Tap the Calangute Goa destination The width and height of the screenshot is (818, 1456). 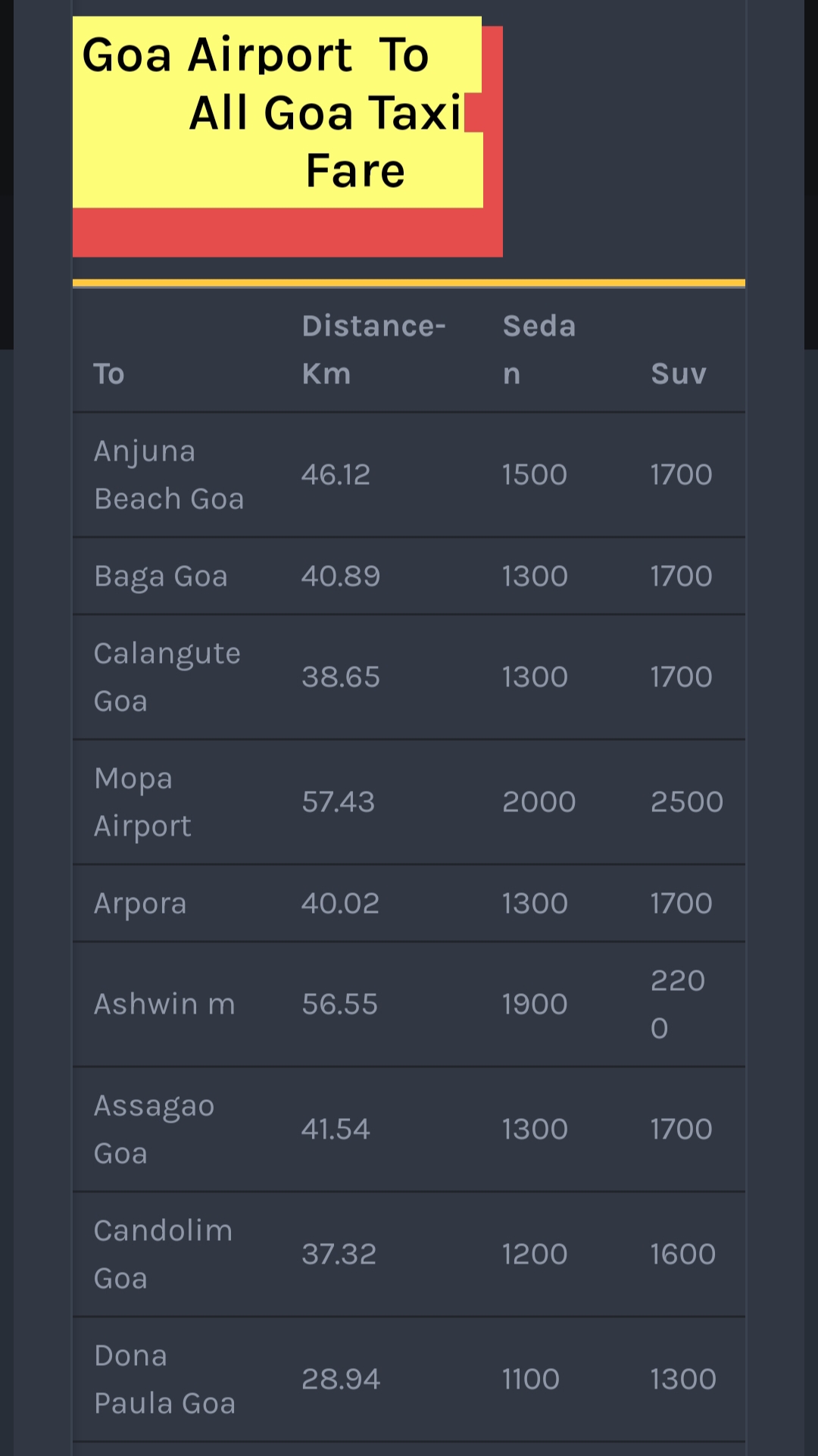tap(167, 676)
